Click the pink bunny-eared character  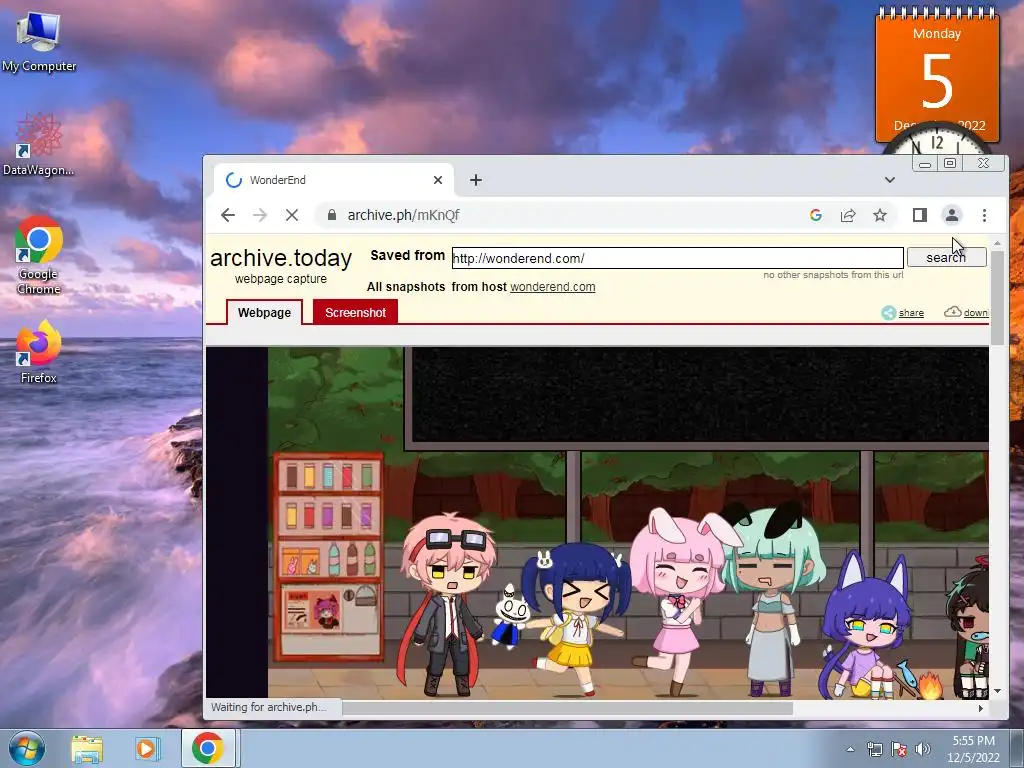tap(680, 601)
